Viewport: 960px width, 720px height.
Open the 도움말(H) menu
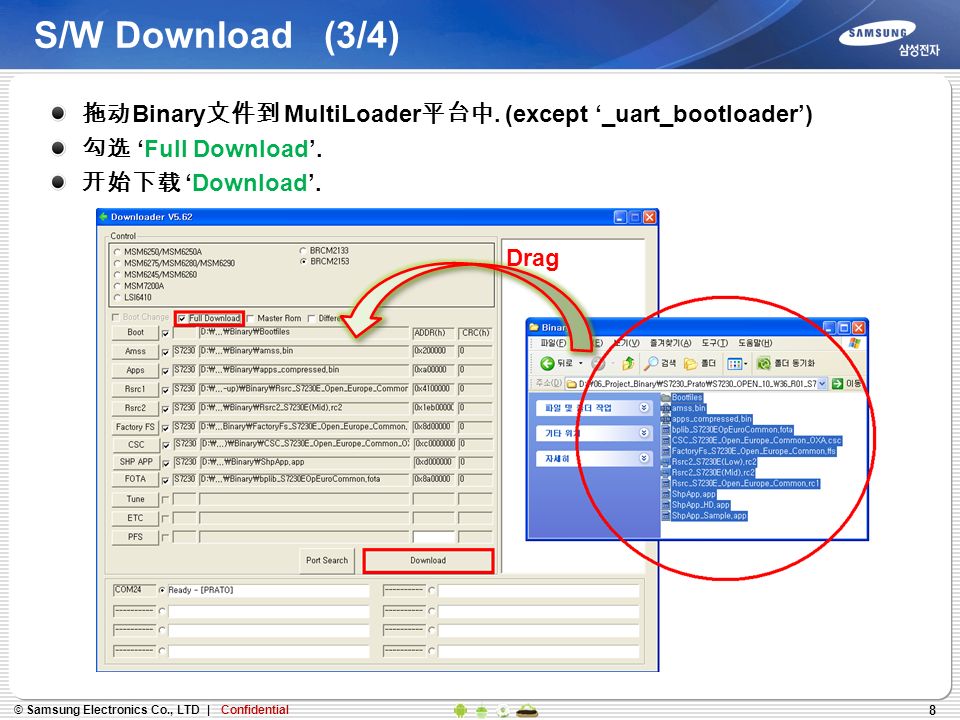click(x=755, y=343)
